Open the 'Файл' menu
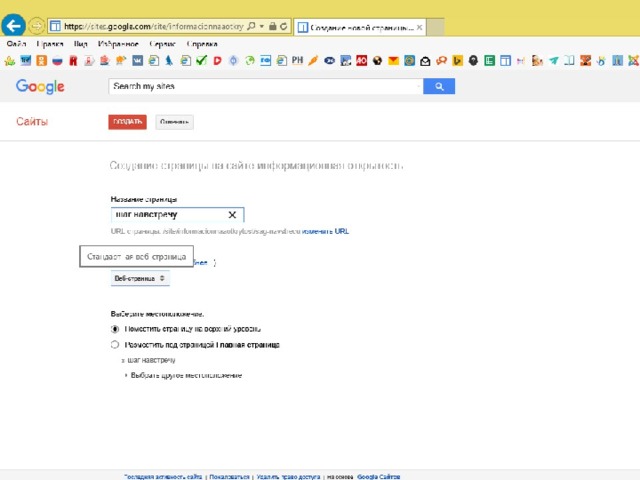Viewport: 640px width, 480px height. coord(16,44)
